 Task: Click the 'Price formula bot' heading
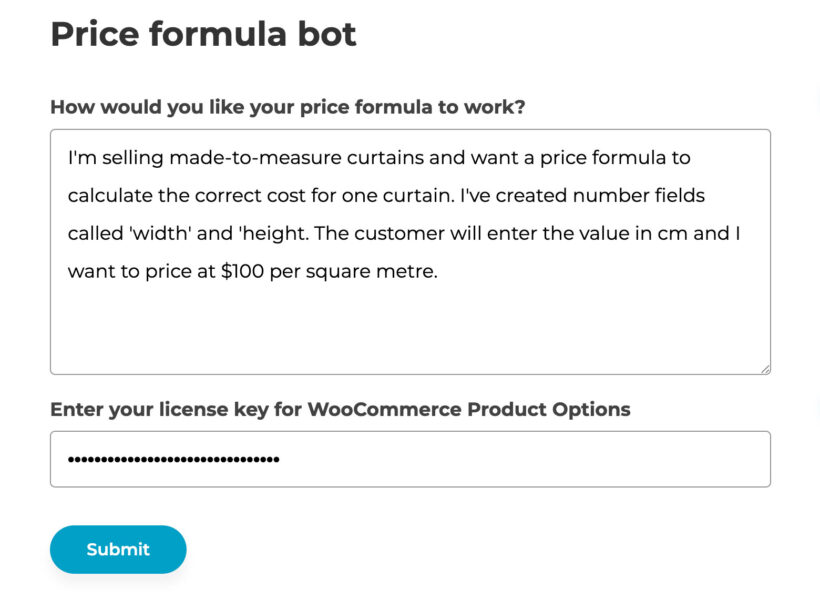point(203,34)
